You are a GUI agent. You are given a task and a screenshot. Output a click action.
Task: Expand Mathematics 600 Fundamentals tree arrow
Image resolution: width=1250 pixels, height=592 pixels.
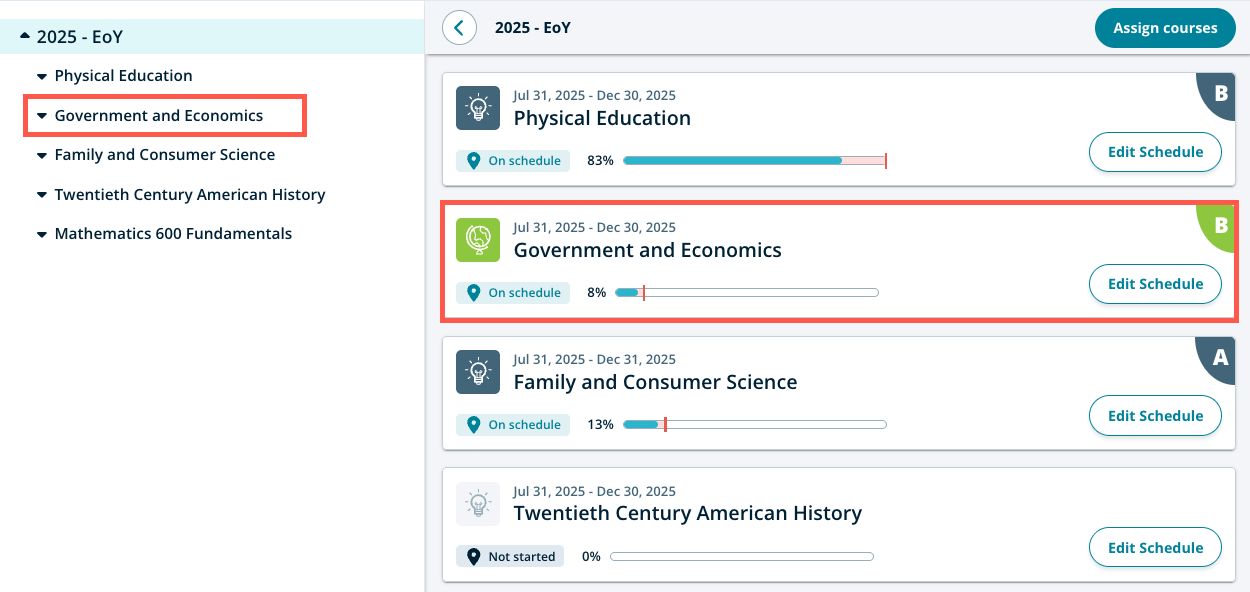(42, 234)
